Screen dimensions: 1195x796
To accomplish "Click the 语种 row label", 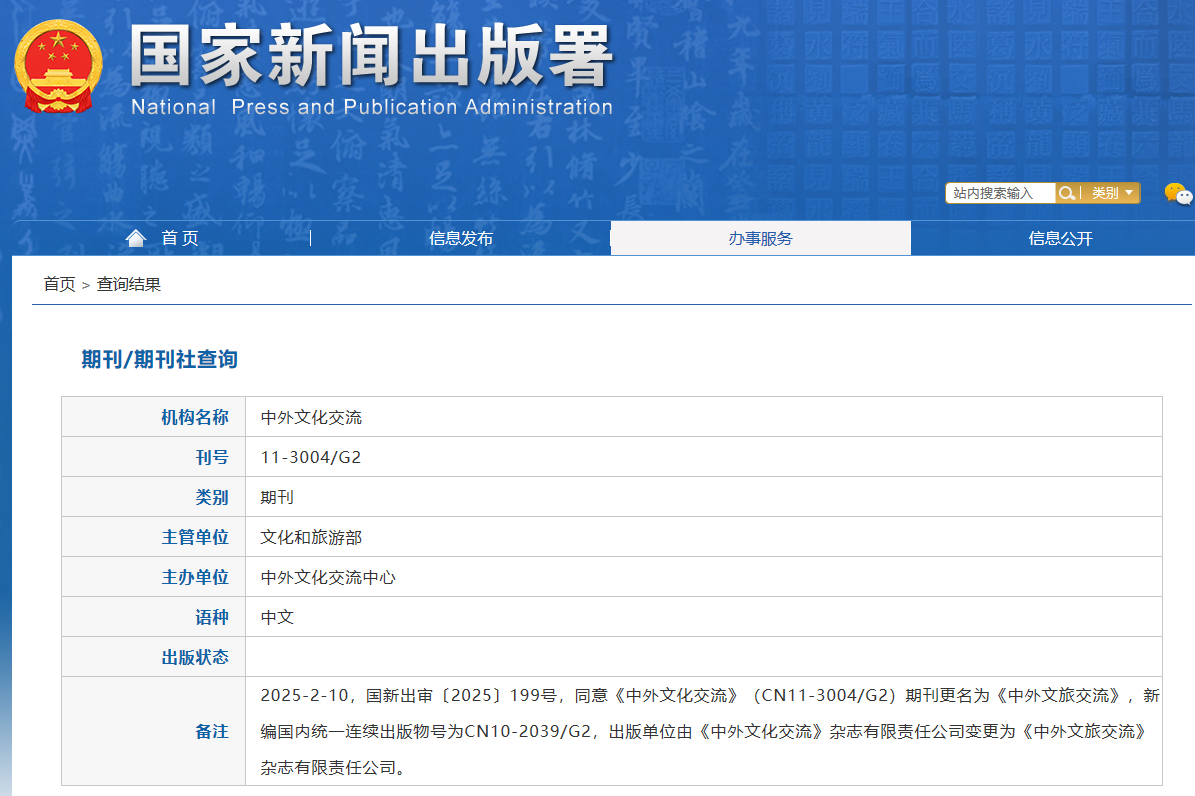I will (x=212, y=618).
